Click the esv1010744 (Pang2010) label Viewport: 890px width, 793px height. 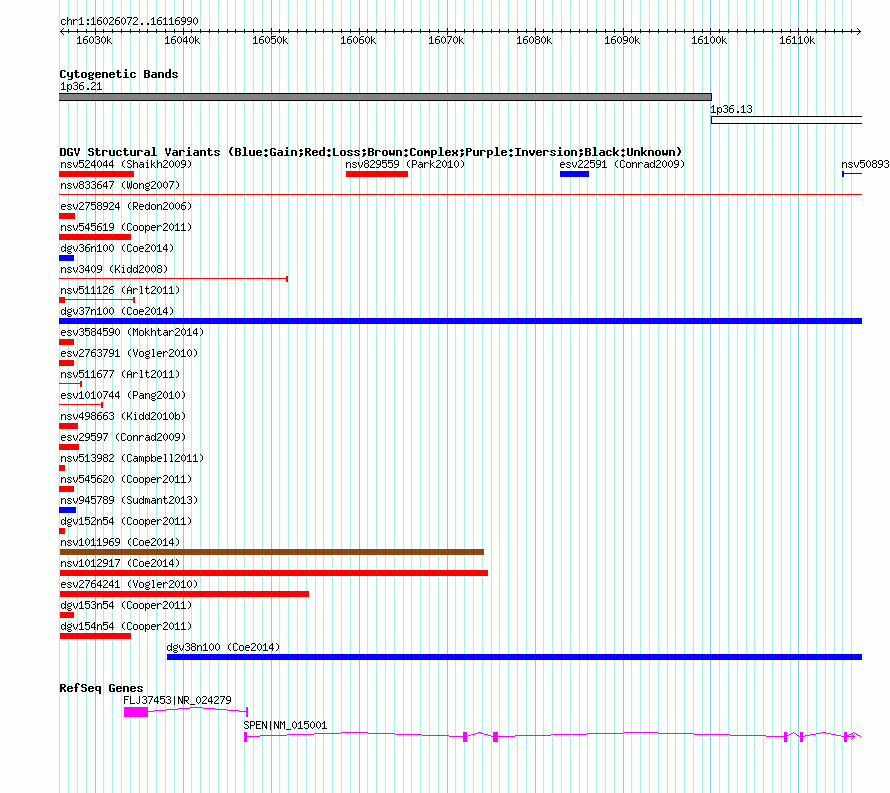pos(123,395)
